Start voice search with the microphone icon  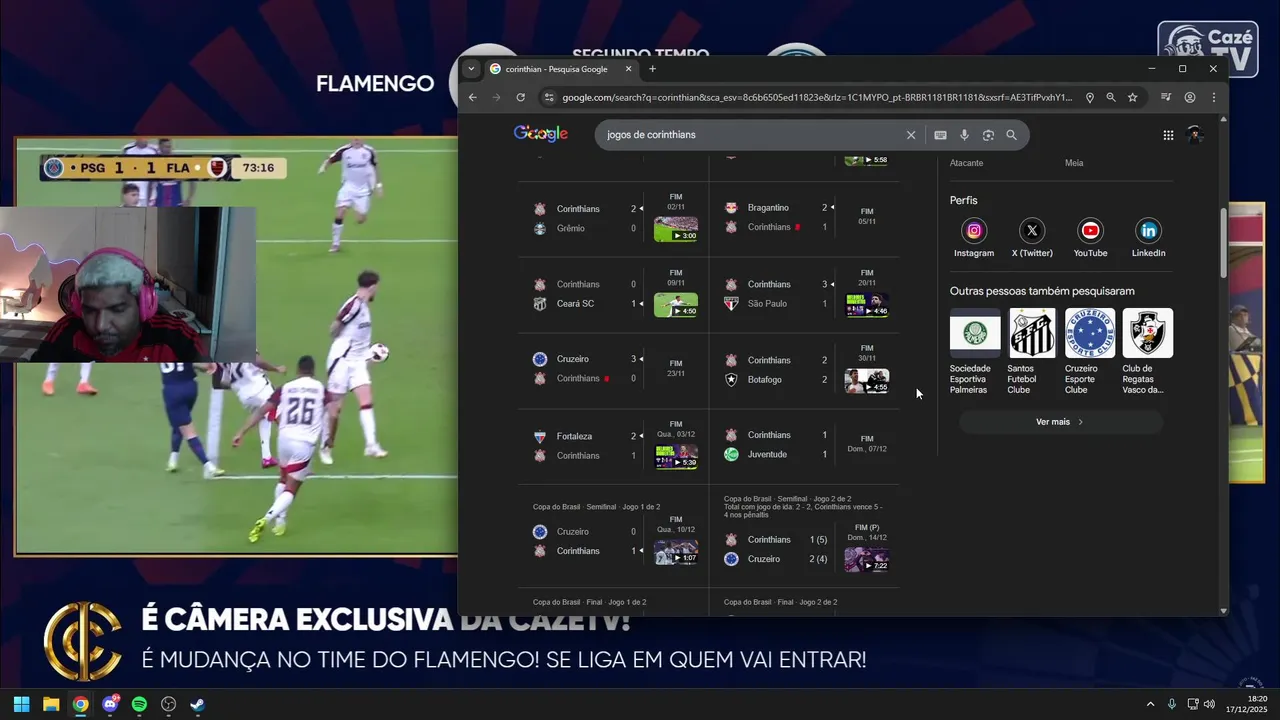coord(964,135)
